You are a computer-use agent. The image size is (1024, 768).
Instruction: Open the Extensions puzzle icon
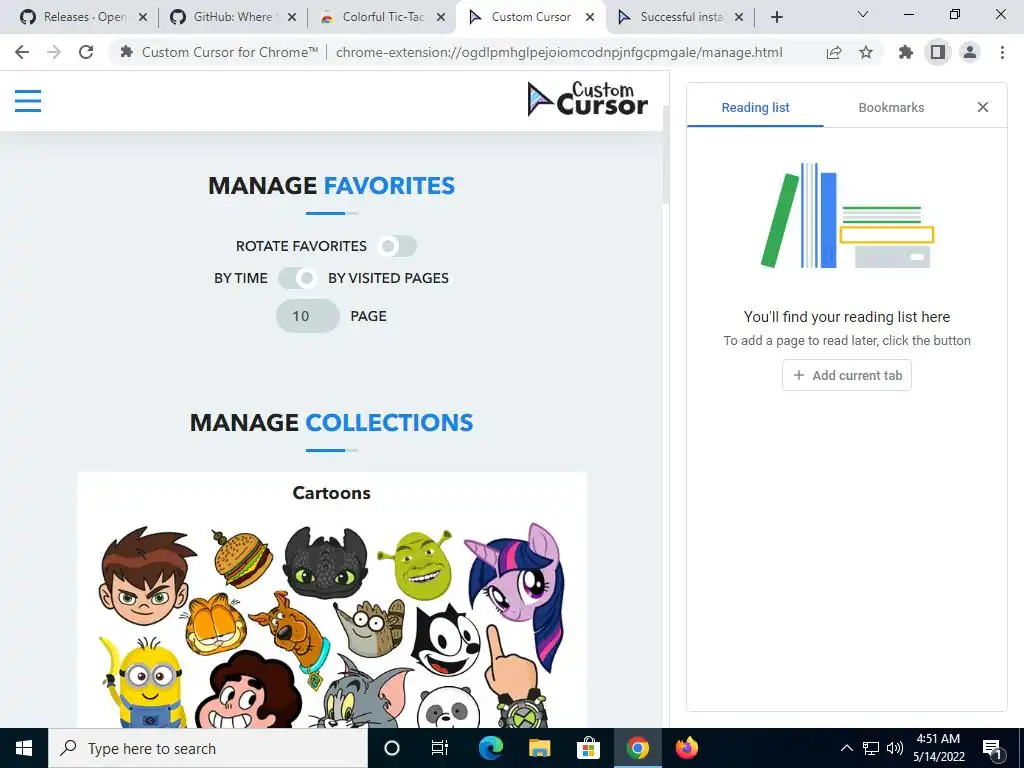tap(906, 52)
